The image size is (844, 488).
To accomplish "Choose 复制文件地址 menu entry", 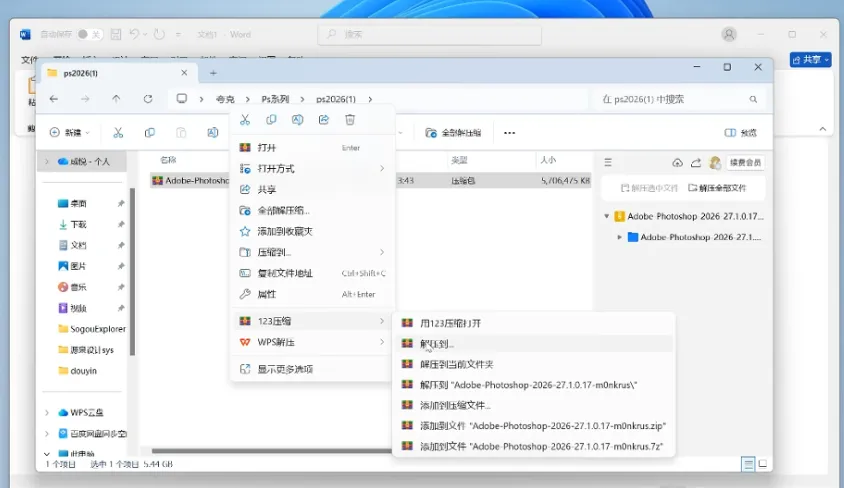I will [x=313, y=273].
